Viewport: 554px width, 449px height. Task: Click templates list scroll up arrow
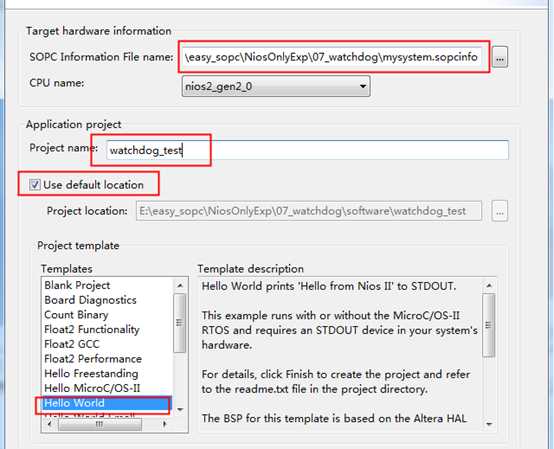click(180, 285)
